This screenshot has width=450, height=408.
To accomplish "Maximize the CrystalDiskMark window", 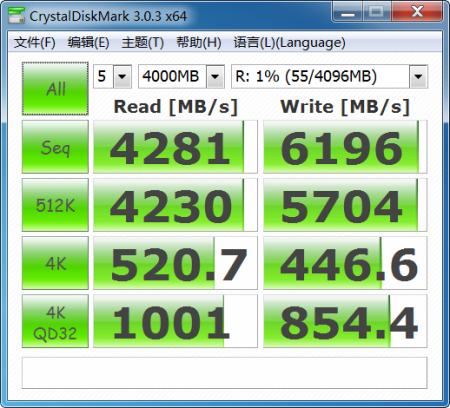I will click(377, 12).
